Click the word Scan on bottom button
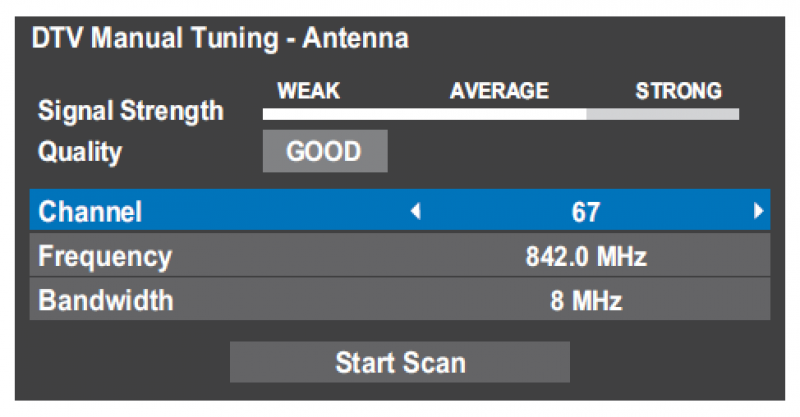 [434, 362]
